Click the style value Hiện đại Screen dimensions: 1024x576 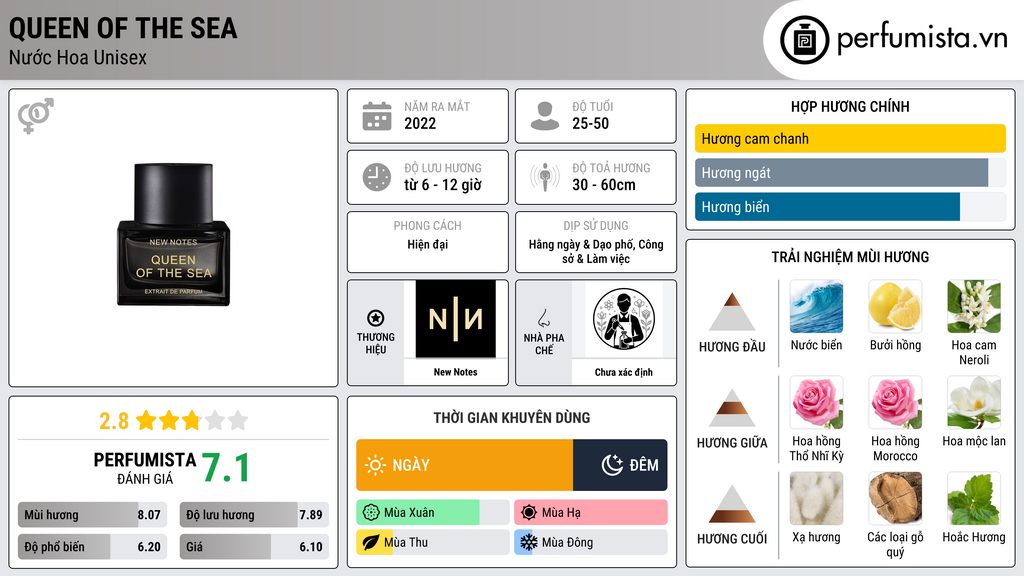click(x=428, y=244)
